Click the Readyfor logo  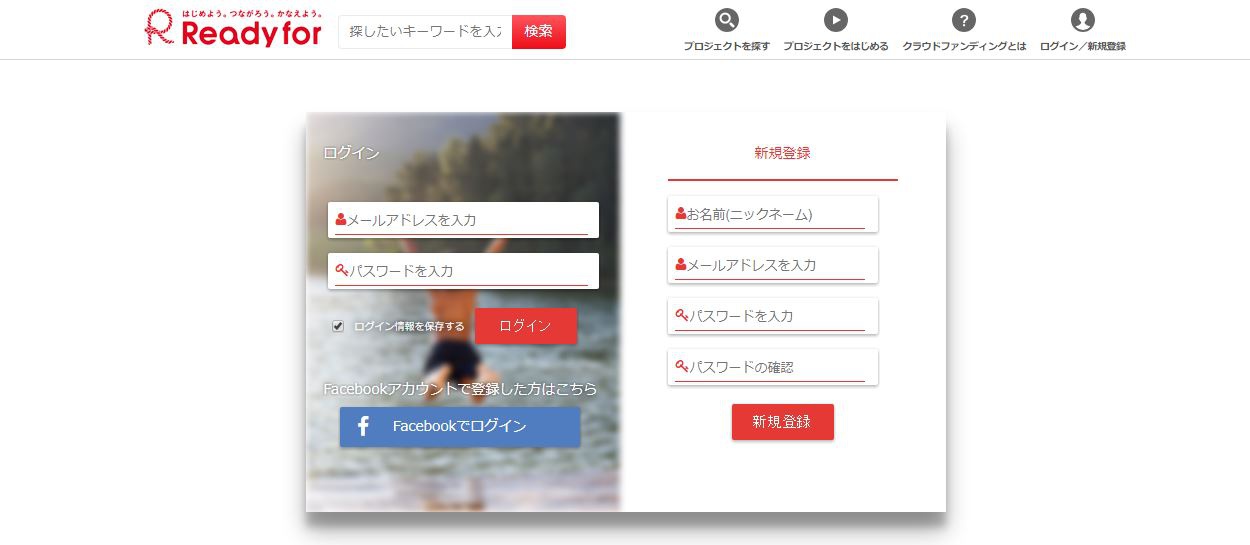coord(233,28)
